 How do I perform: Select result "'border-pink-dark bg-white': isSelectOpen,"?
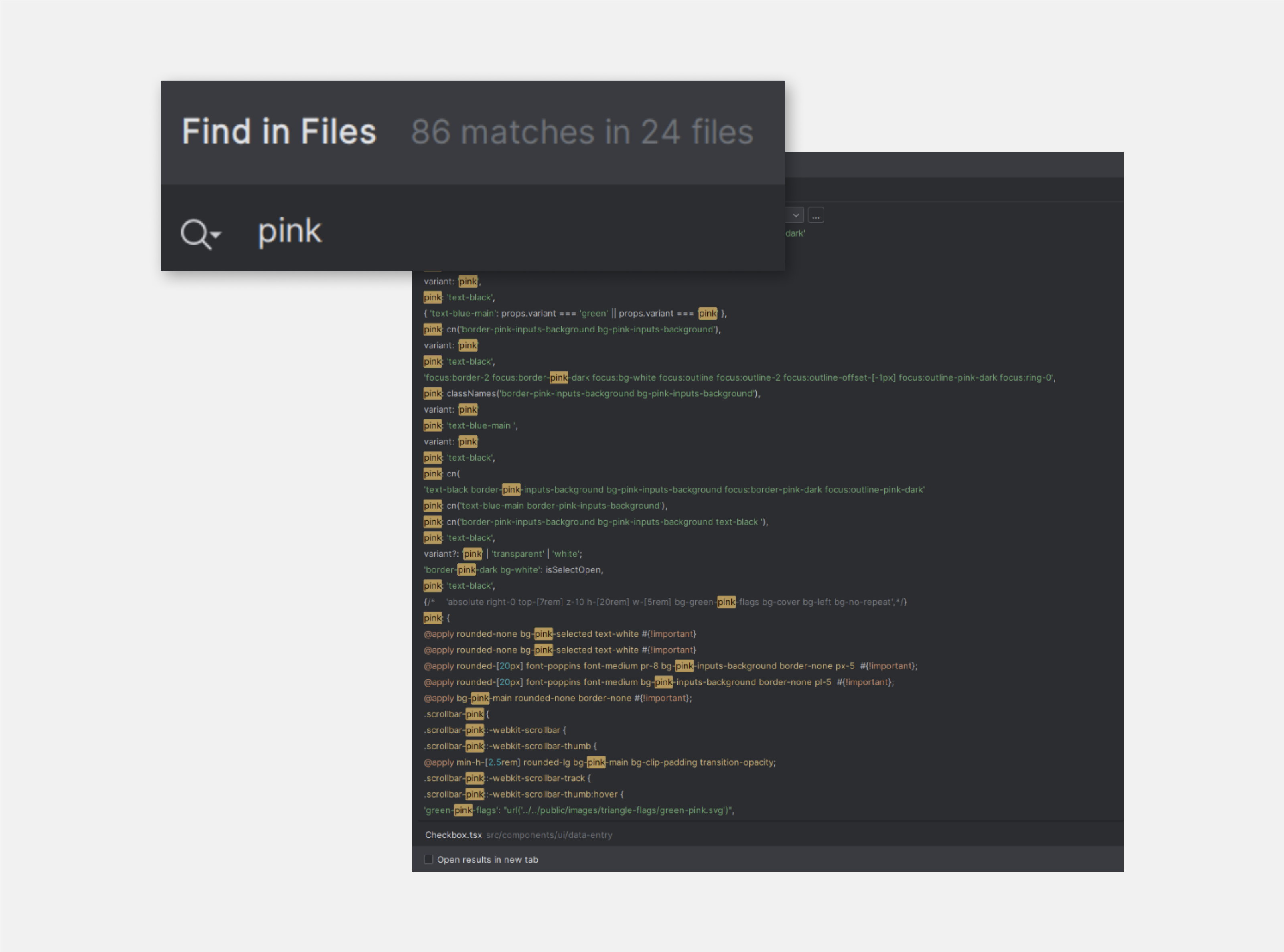(x=513, y=570)
